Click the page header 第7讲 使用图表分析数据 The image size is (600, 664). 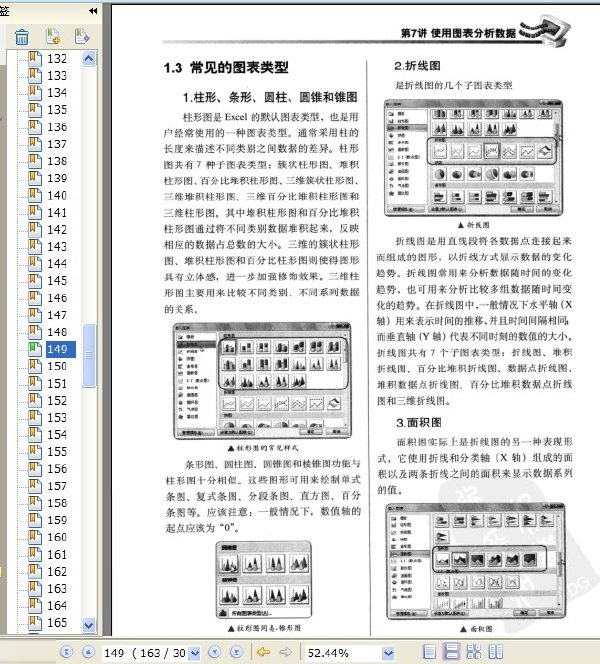pyautogui.click(x=458, y=33)
